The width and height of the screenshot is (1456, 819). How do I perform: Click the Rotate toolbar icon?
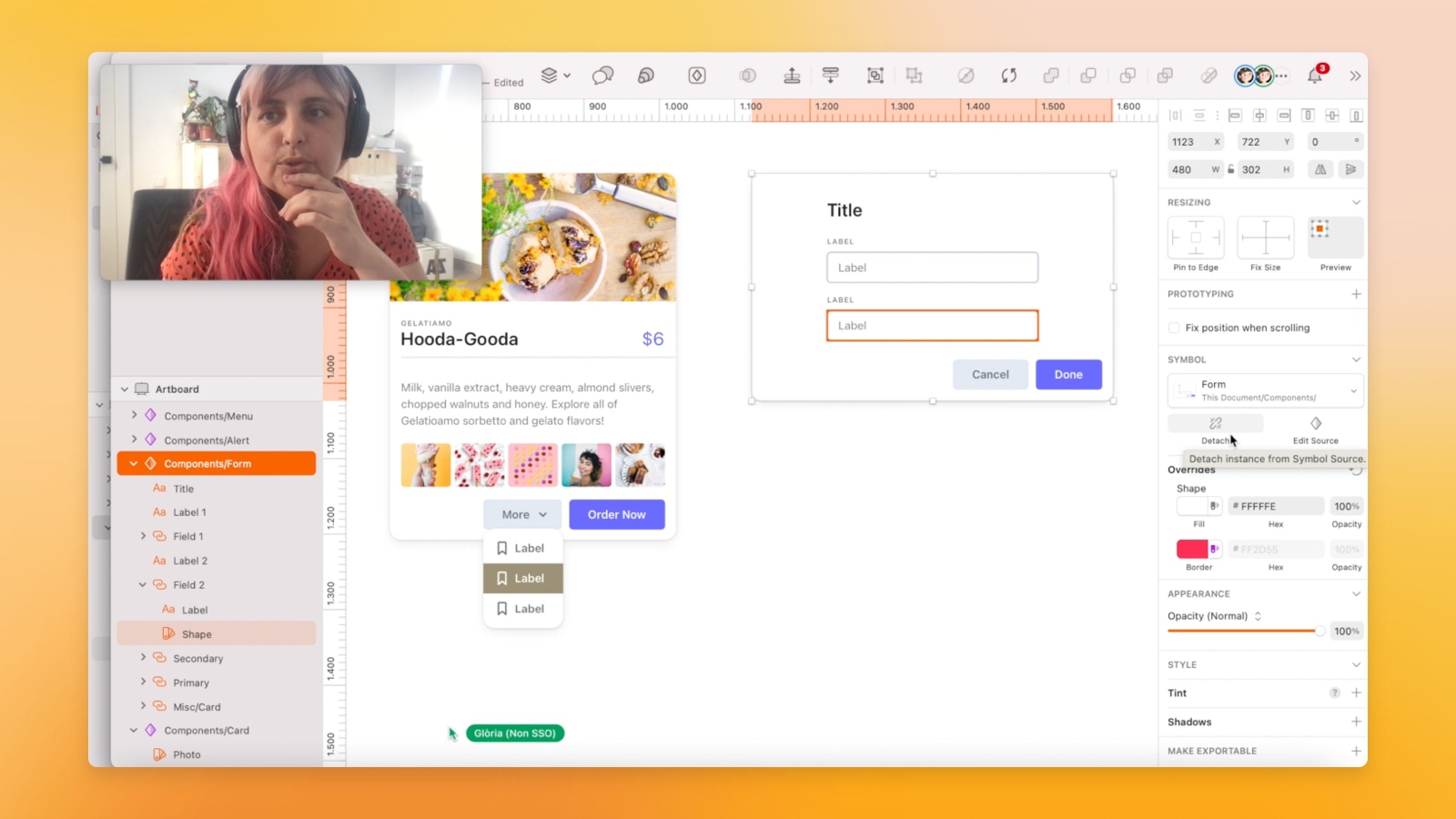coord(1009,76)
